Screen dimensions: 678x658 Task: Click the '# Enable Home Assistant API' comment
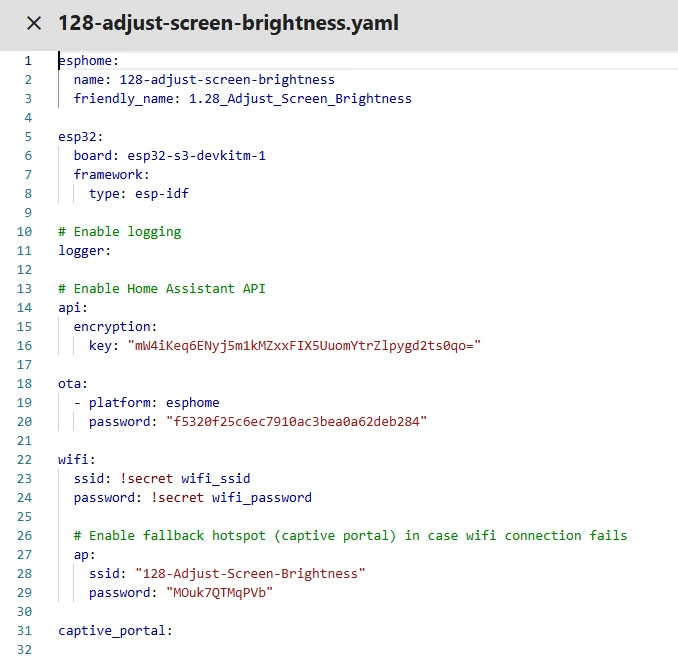pos(161,289)
